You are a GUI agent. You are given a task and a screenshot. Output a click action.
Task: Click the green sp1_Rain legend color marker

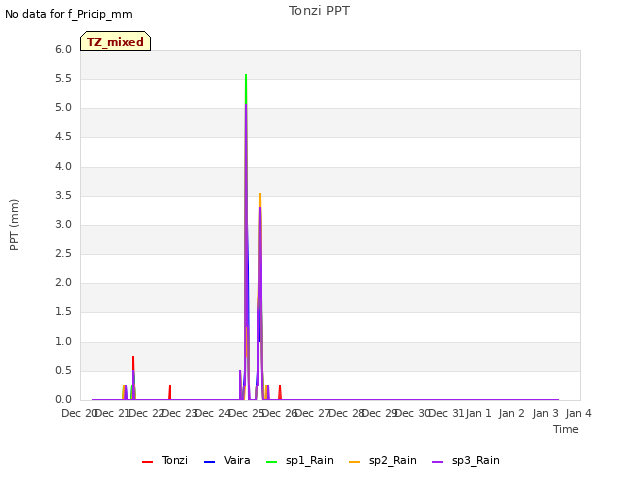point(271,462)
